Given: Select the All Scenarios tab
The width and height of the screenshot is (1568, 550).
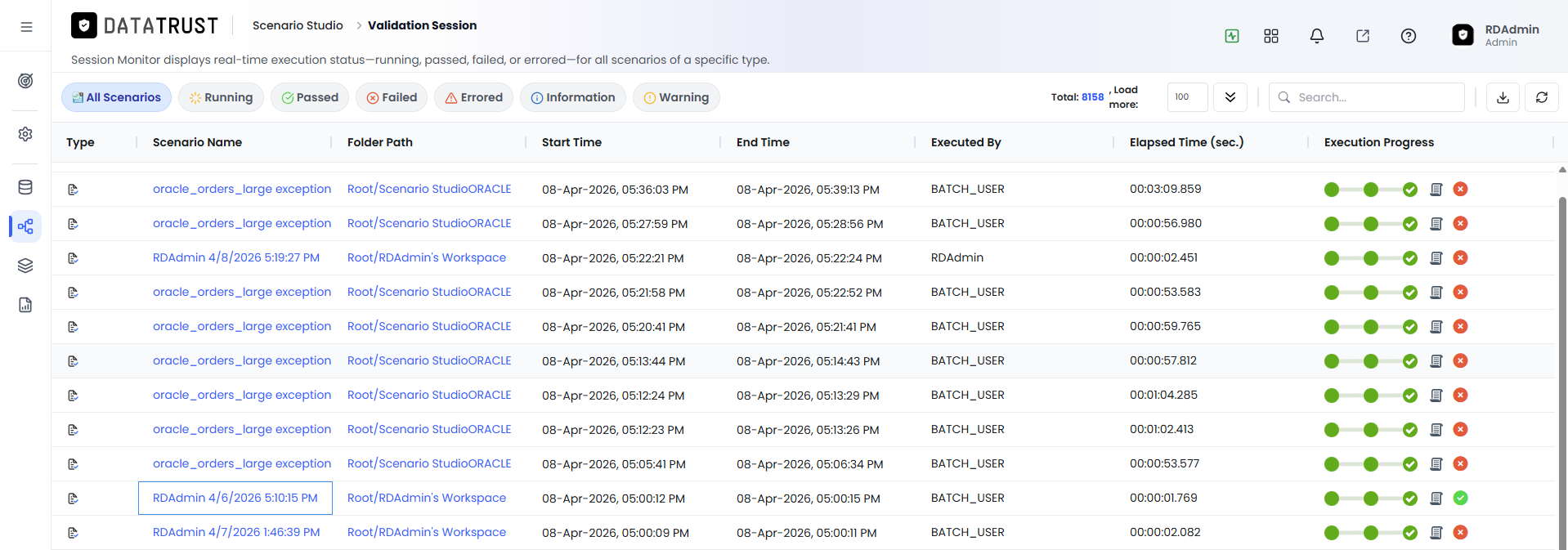Looking at the screenshot, I should point(116,97).
